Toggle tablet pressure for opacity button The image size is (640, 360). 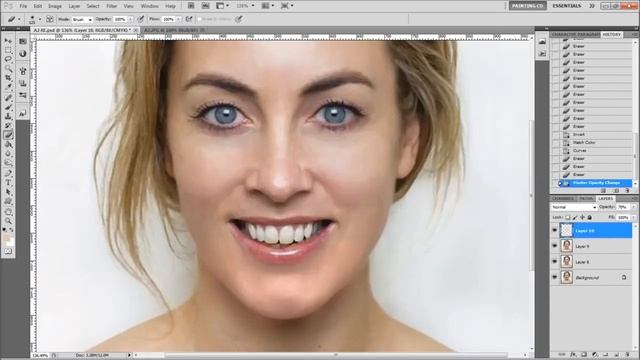[x=141, y=19]
